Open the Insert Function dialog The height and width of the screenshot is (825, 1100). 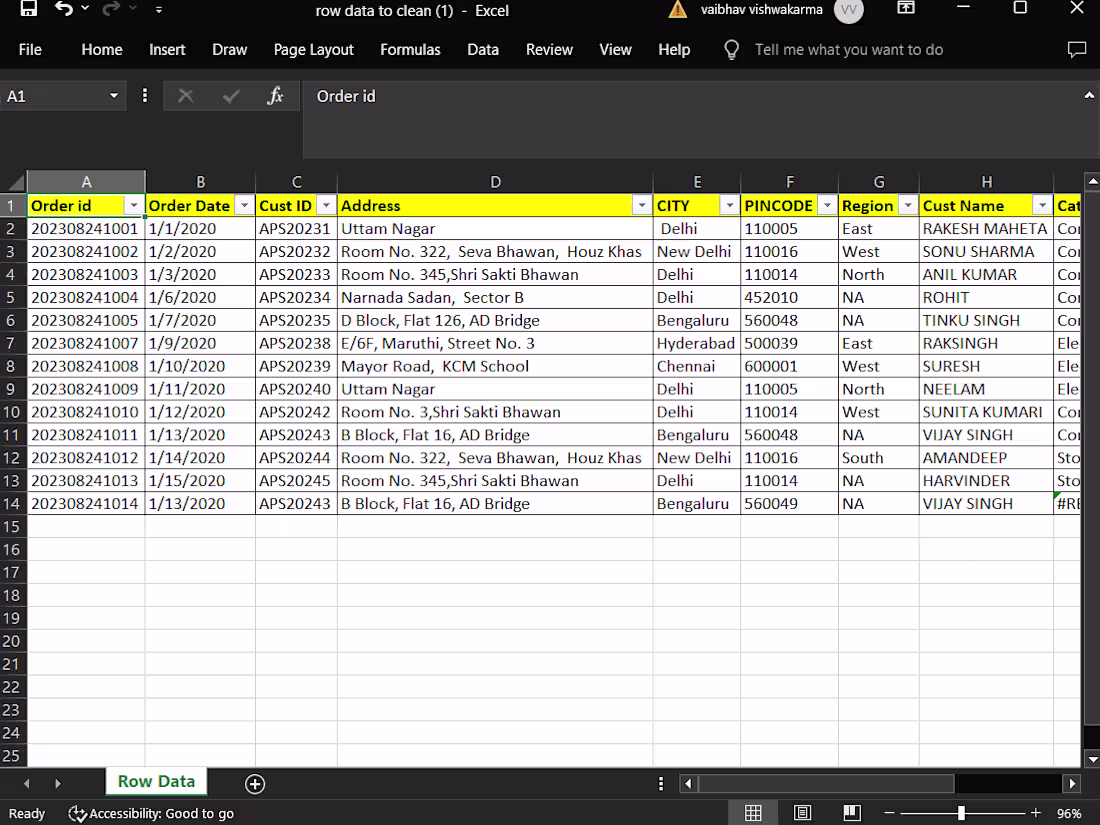[276, 96]
